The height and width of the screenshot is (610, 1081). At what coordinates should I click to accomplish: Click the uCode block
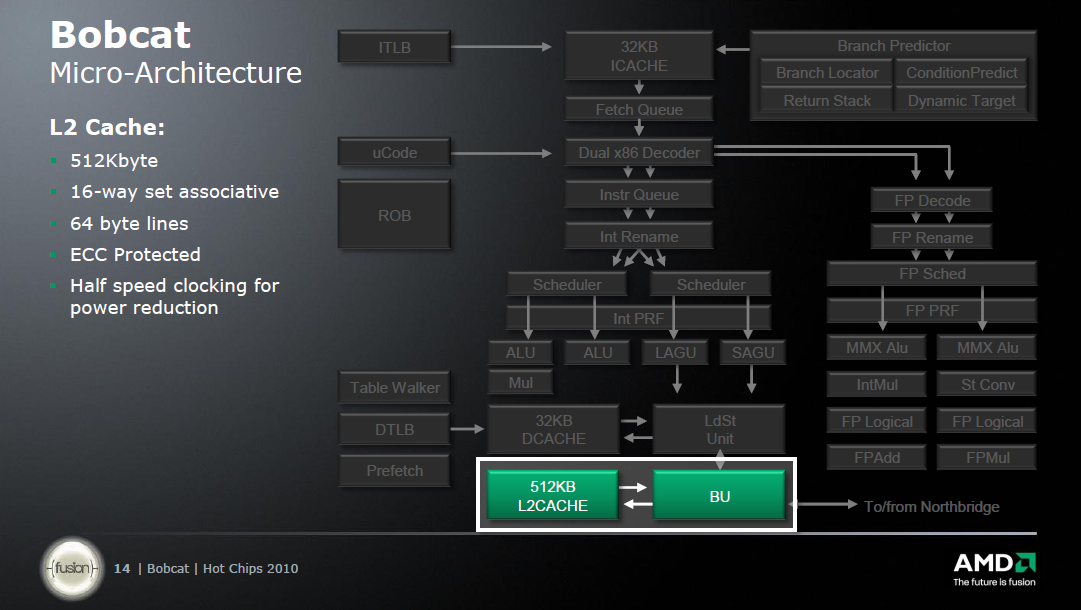(x=394, y=153)
